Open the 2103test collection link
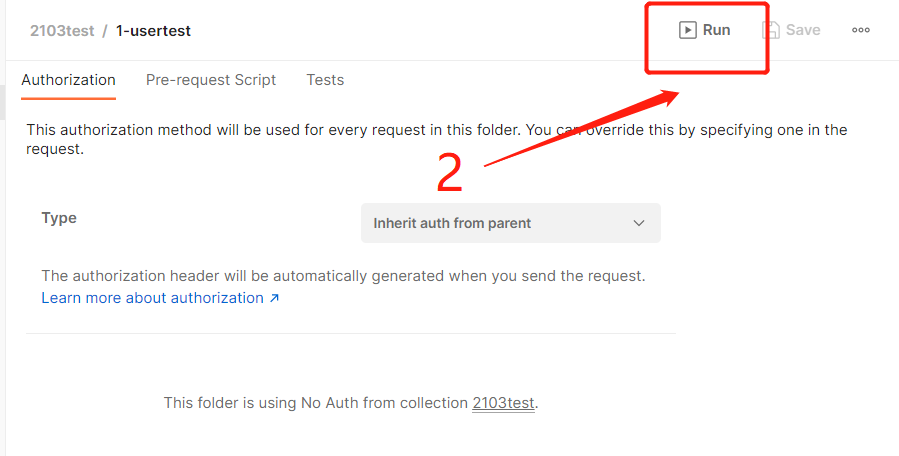 (x=503, y=403)
